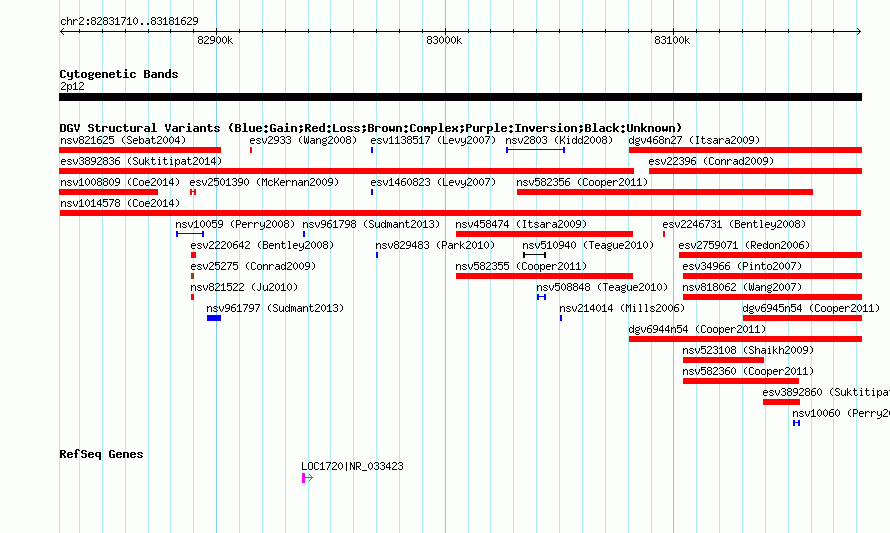This screenshot has height=533, width=890.
Task: Click nsv10059 (Perry2008) label
Action: (235, 224)
